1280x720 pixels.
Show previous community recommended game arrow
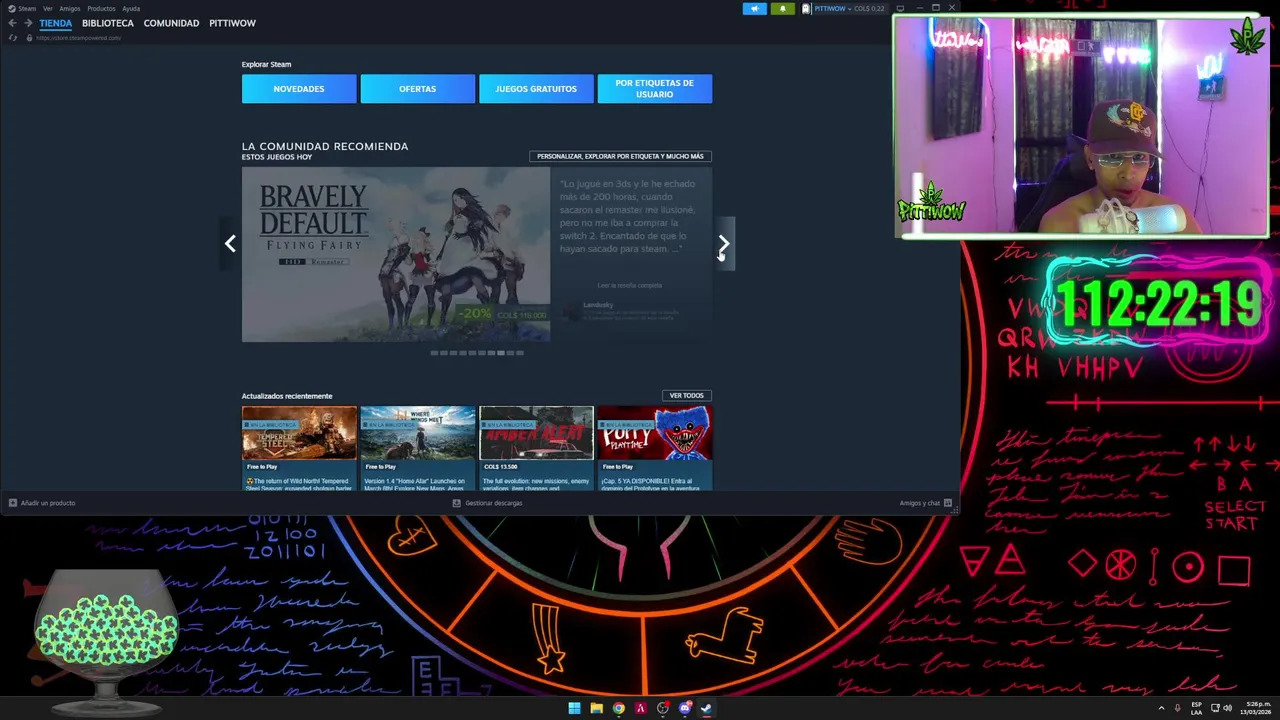230,243
